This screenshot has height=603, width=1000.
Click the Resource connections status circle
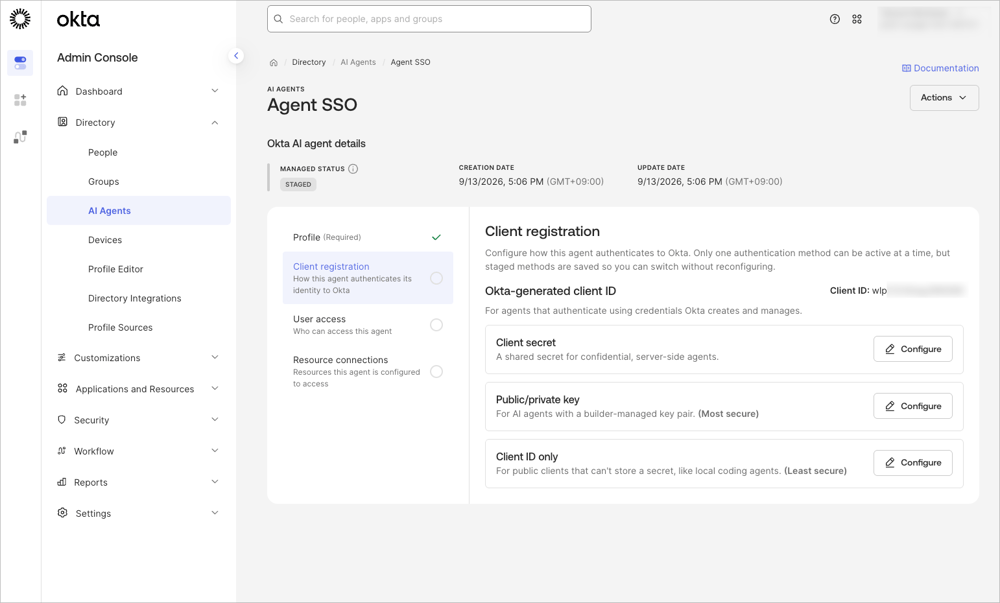click(x=436, y=372)
